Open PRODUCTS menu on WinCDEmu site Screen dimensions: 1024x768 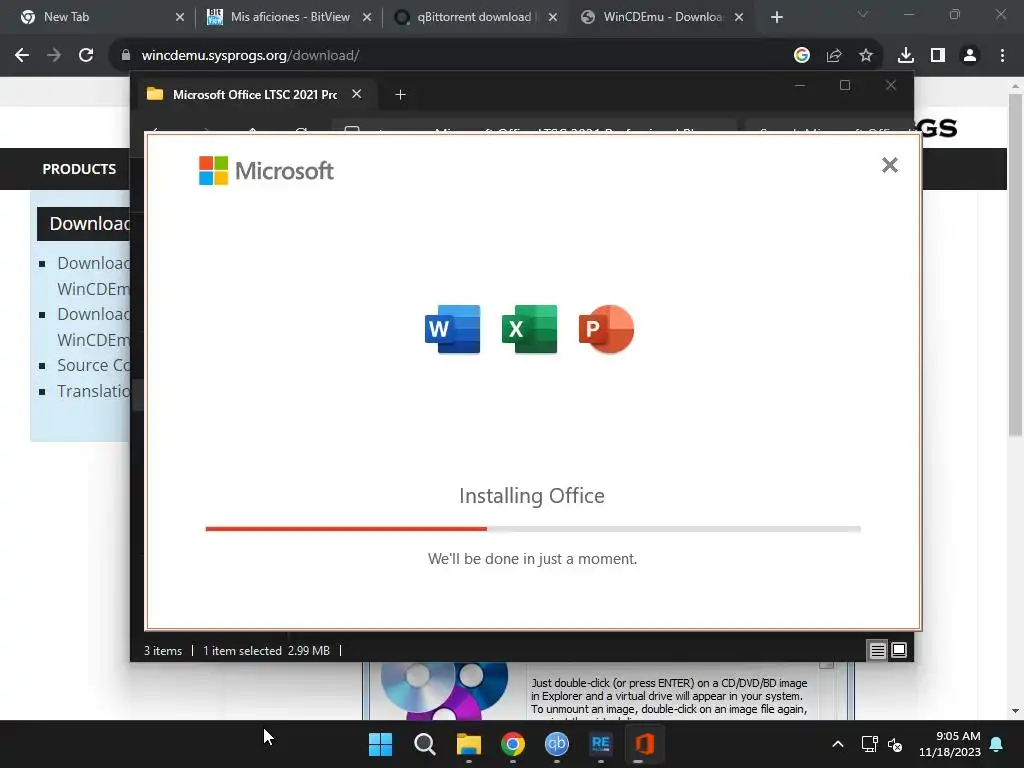79,169
